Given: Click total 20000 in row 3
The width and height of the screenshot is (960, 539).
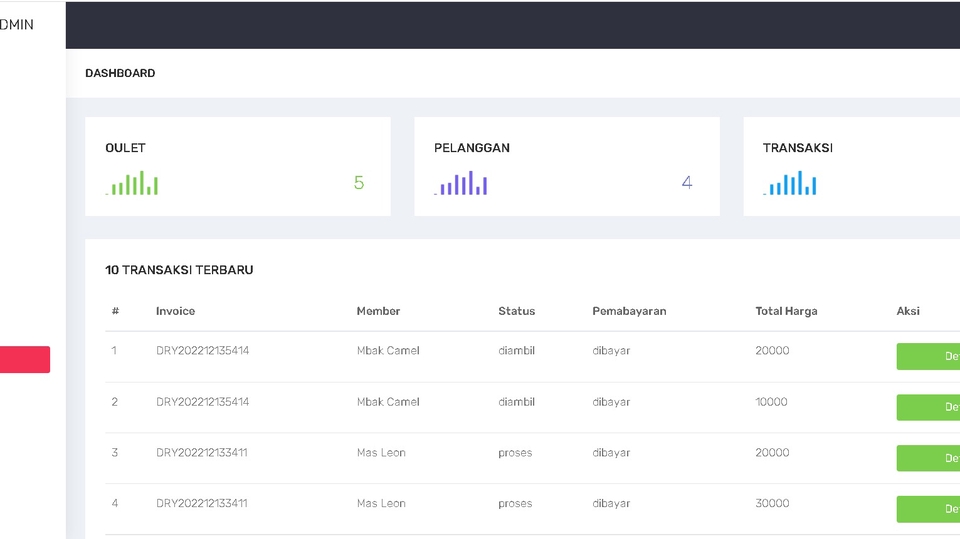Looking at the screenshot, I should point(772,453).
